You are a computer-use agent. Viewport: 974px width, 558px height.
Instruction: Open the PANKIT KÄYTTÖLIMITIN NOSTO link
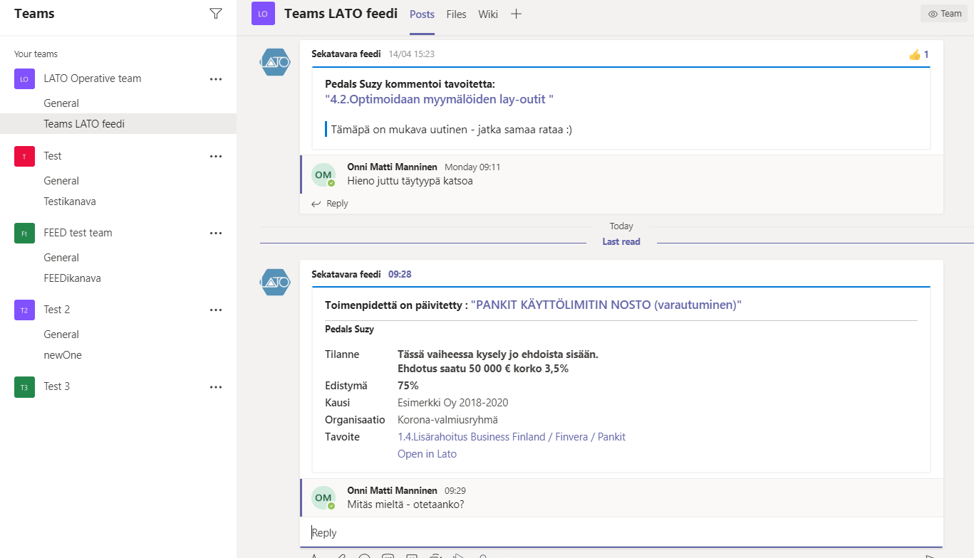tap(606, 305)
